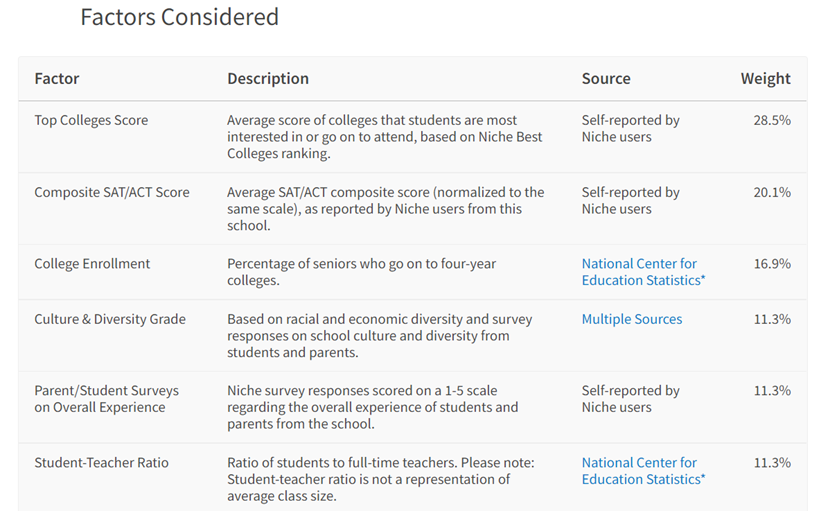Select the Composite SAT/ACT Score factor name
830x511 pixels.
112,192
